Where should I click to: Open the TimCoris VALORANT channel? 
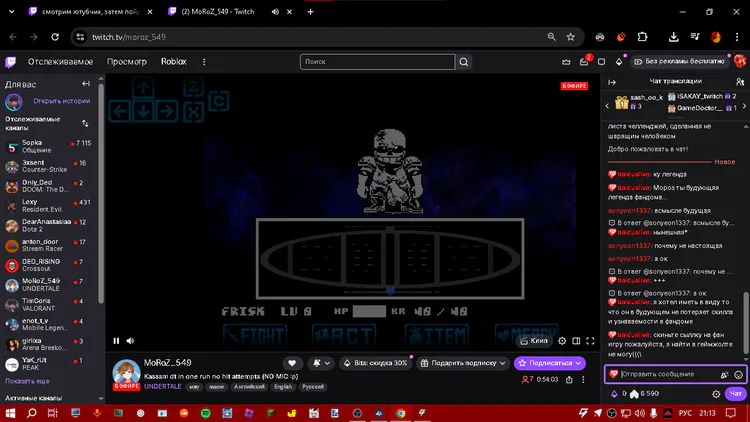point(48,304)
